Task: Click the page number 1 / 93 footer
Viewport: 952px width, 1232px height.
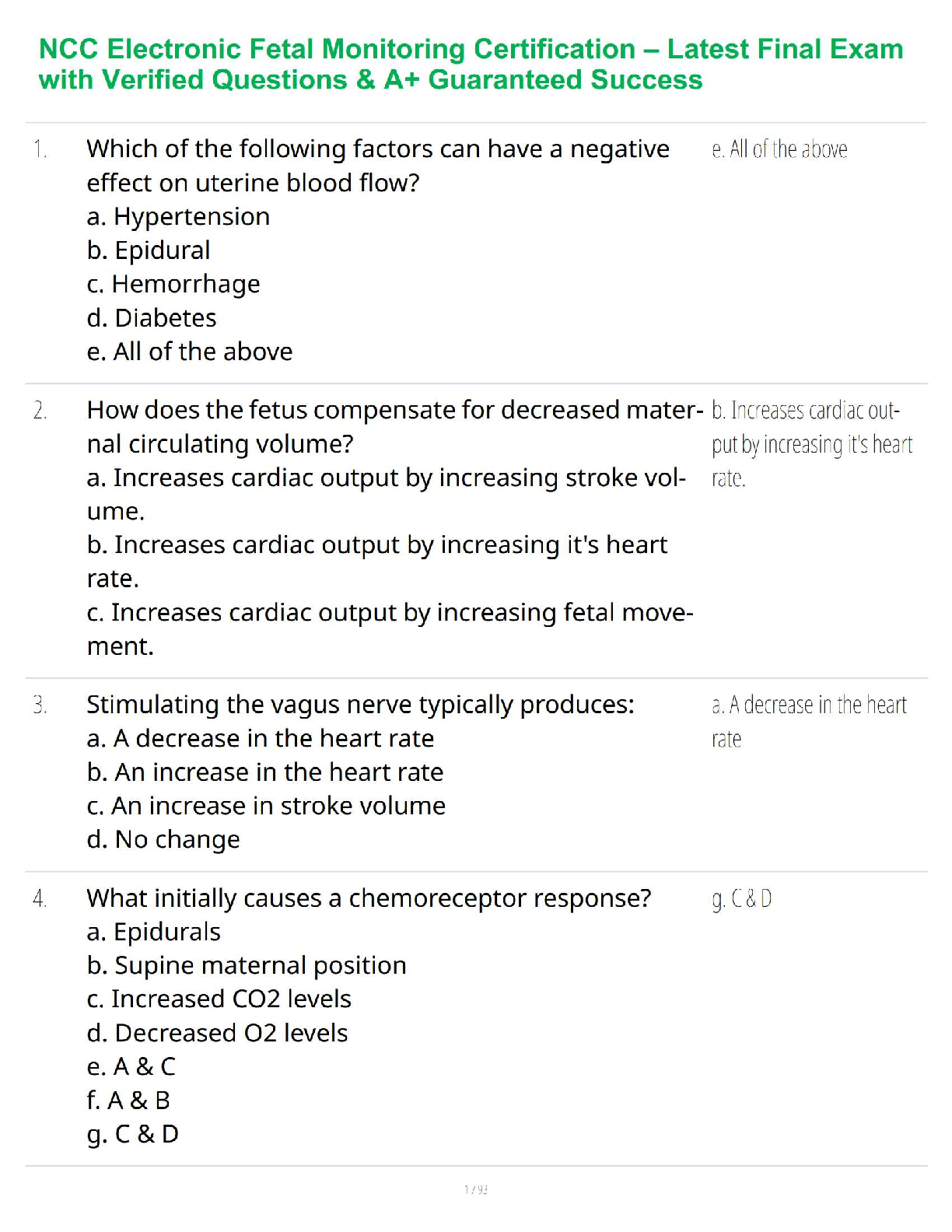Action: tap(476, 1189)
